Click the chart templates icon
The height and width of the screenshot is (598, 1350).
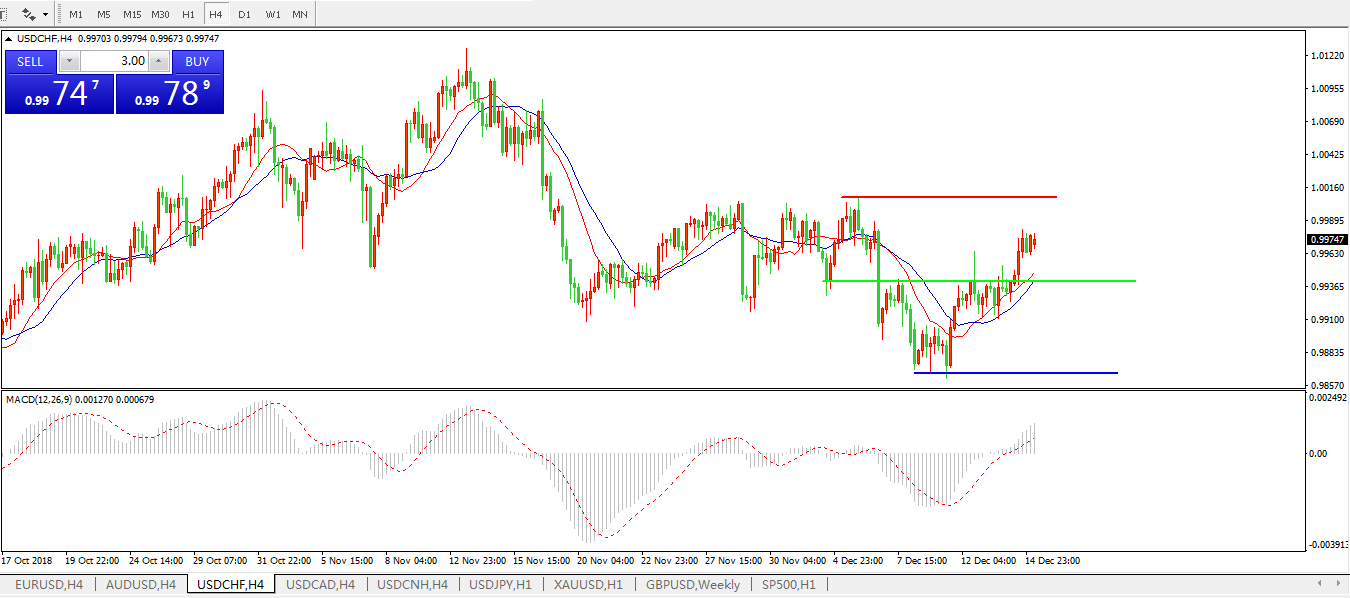coord(29,15)
